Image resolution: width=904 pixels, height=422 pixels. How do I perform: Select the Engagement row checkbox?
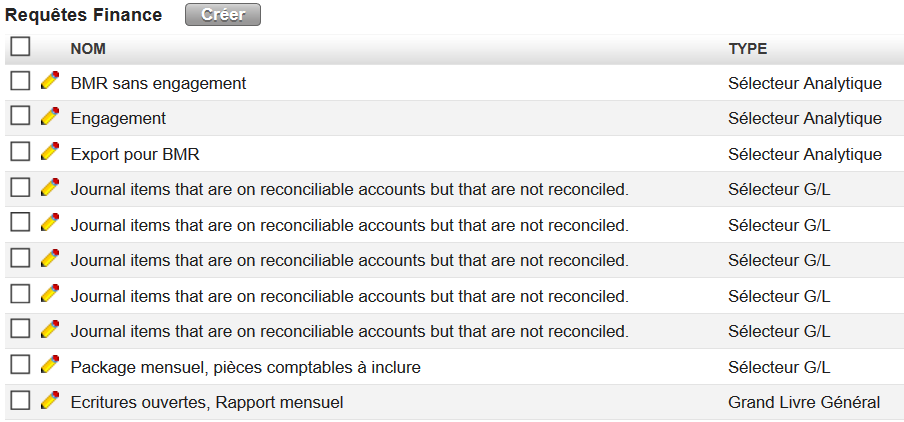pyautogui.click(x=20, y=117)
